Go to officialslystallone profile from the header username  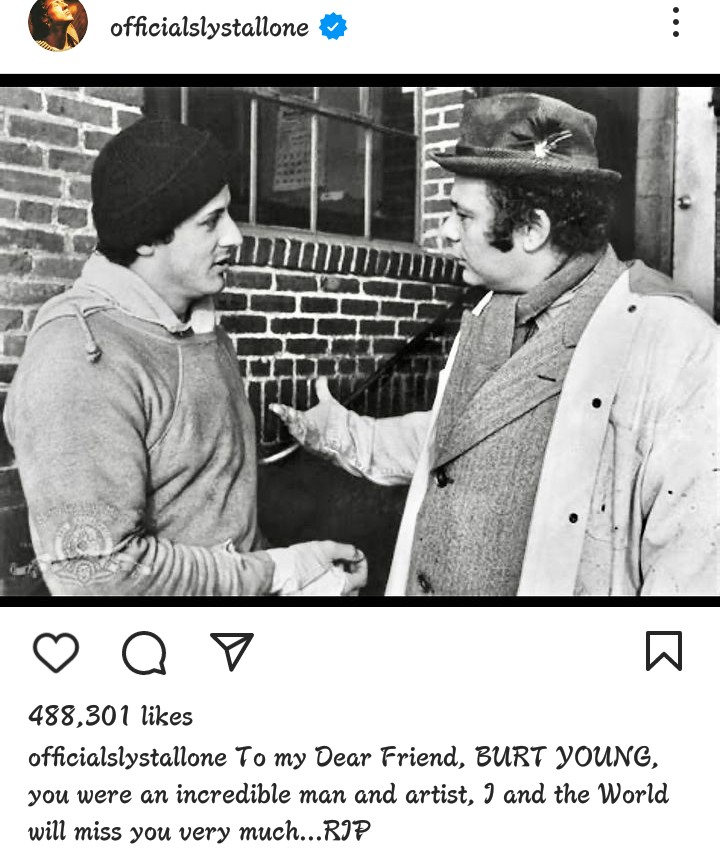209,27
